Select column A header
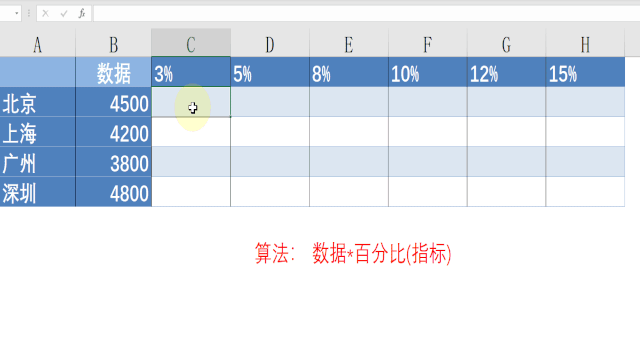The width and height of the screenshot is (640, 360). (x=38, y=43)
